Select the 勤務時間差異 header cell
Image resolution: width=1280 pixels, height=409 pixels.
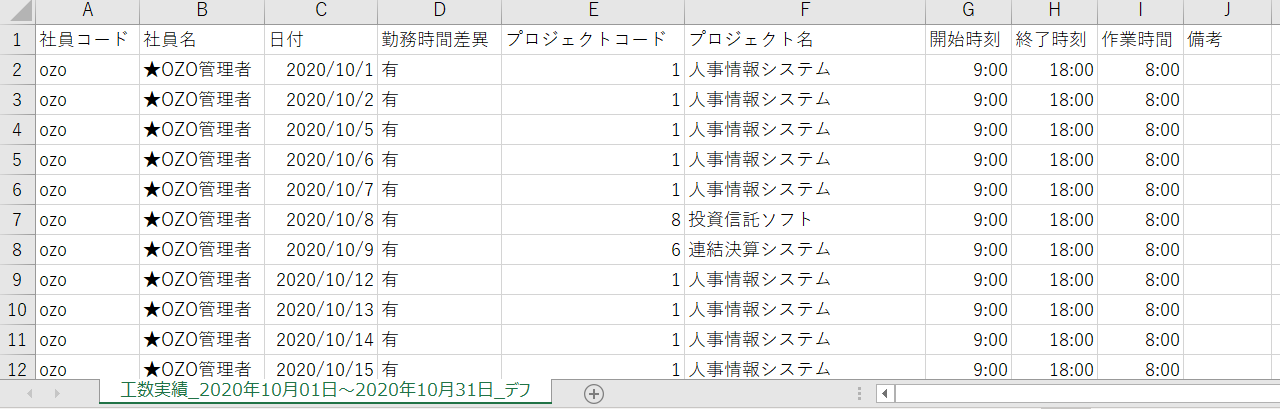439,40
